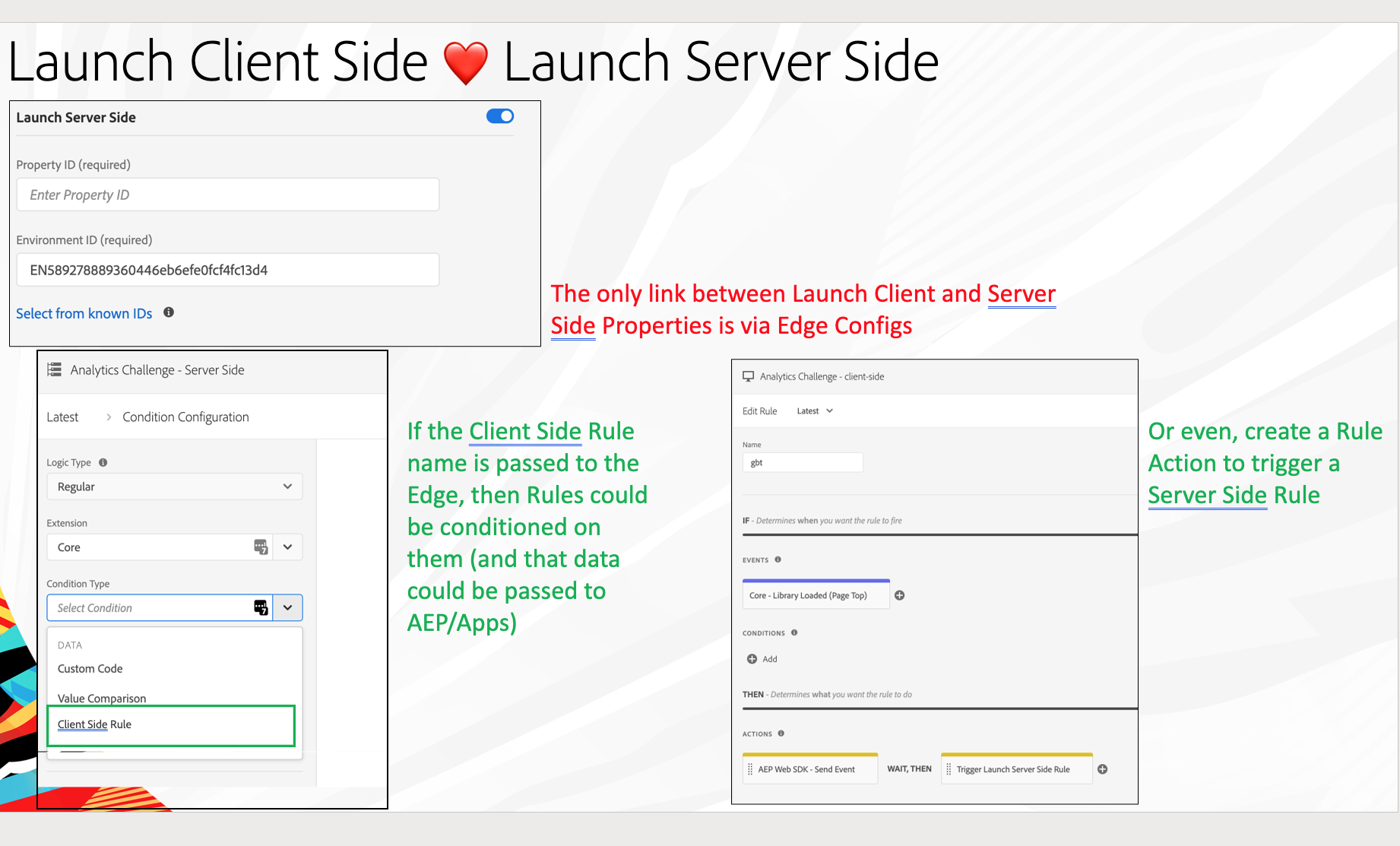Expand the Condition Type dropdown chevron
This screenshot has height=846, width=1400.
pos(288,607)
